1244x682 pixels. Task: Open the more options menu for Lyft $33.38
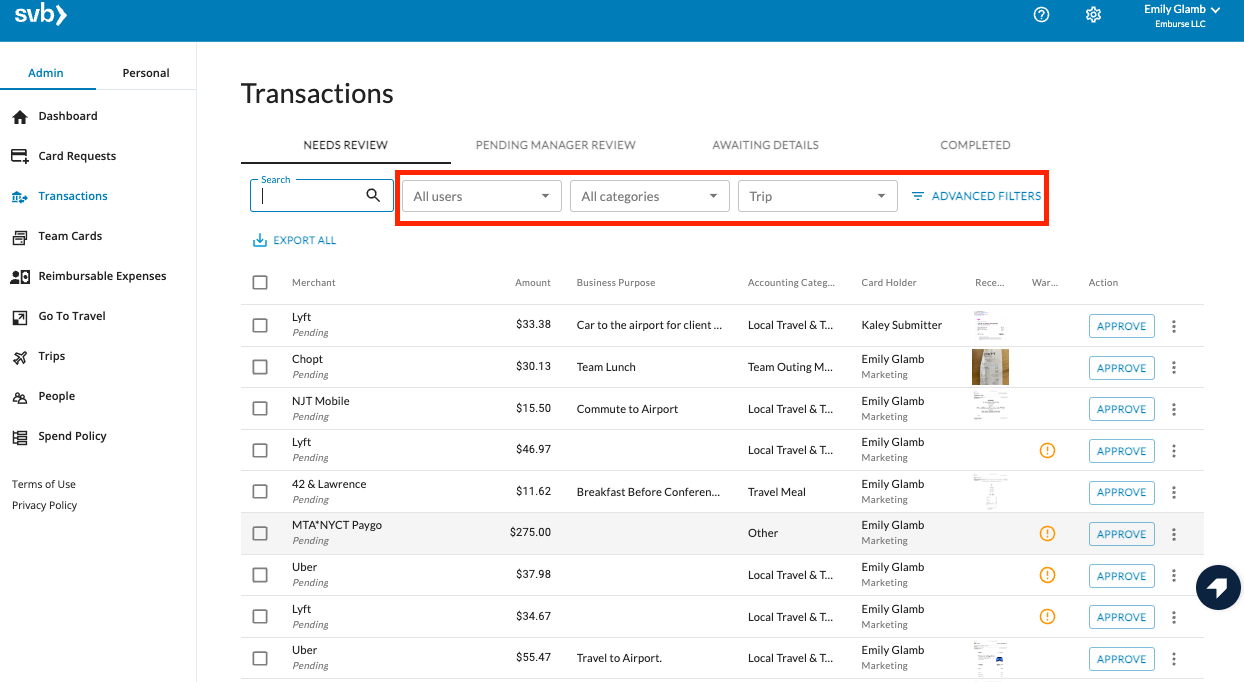1174,326
